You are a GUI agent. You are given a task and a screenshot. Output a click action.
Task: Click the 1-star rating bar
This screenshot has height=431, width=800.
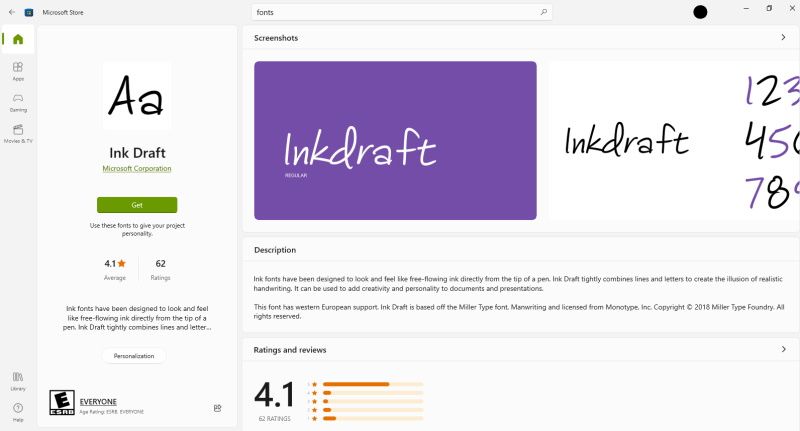tap(373, 418)
